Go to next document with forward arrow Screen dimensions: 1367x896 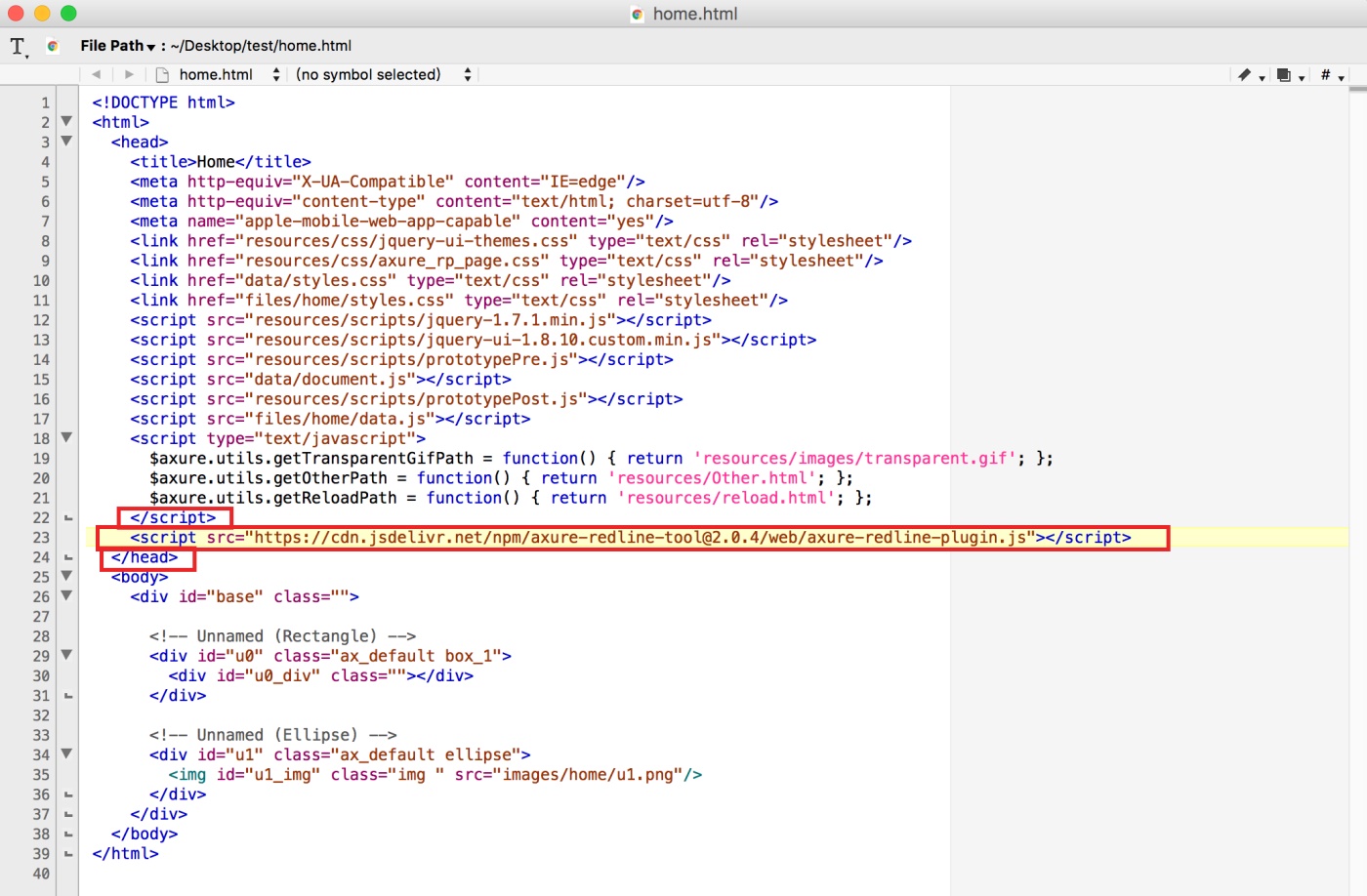click(x=129, y=74)
